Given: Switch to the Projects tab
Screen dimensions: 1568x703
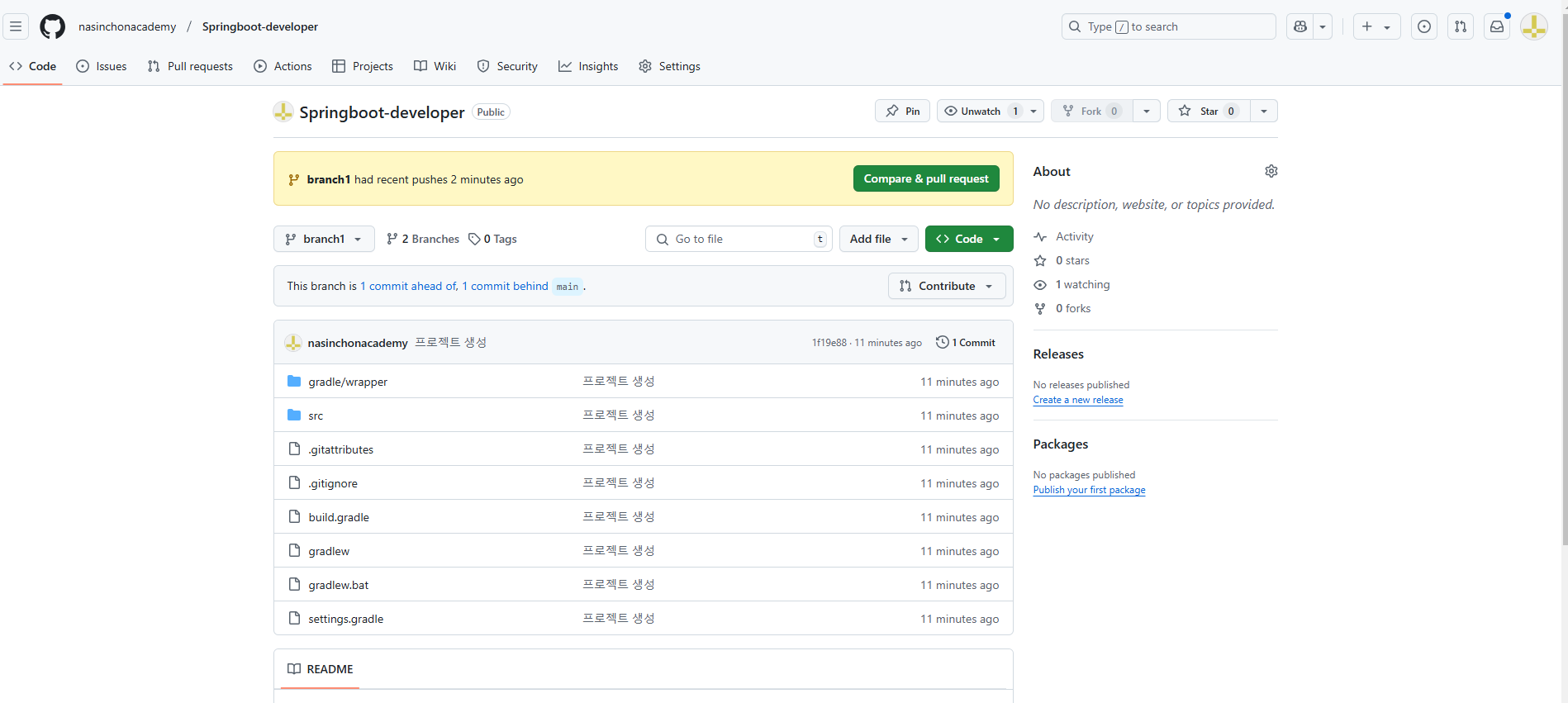Looking at the screenshot, I should point(363,66).
